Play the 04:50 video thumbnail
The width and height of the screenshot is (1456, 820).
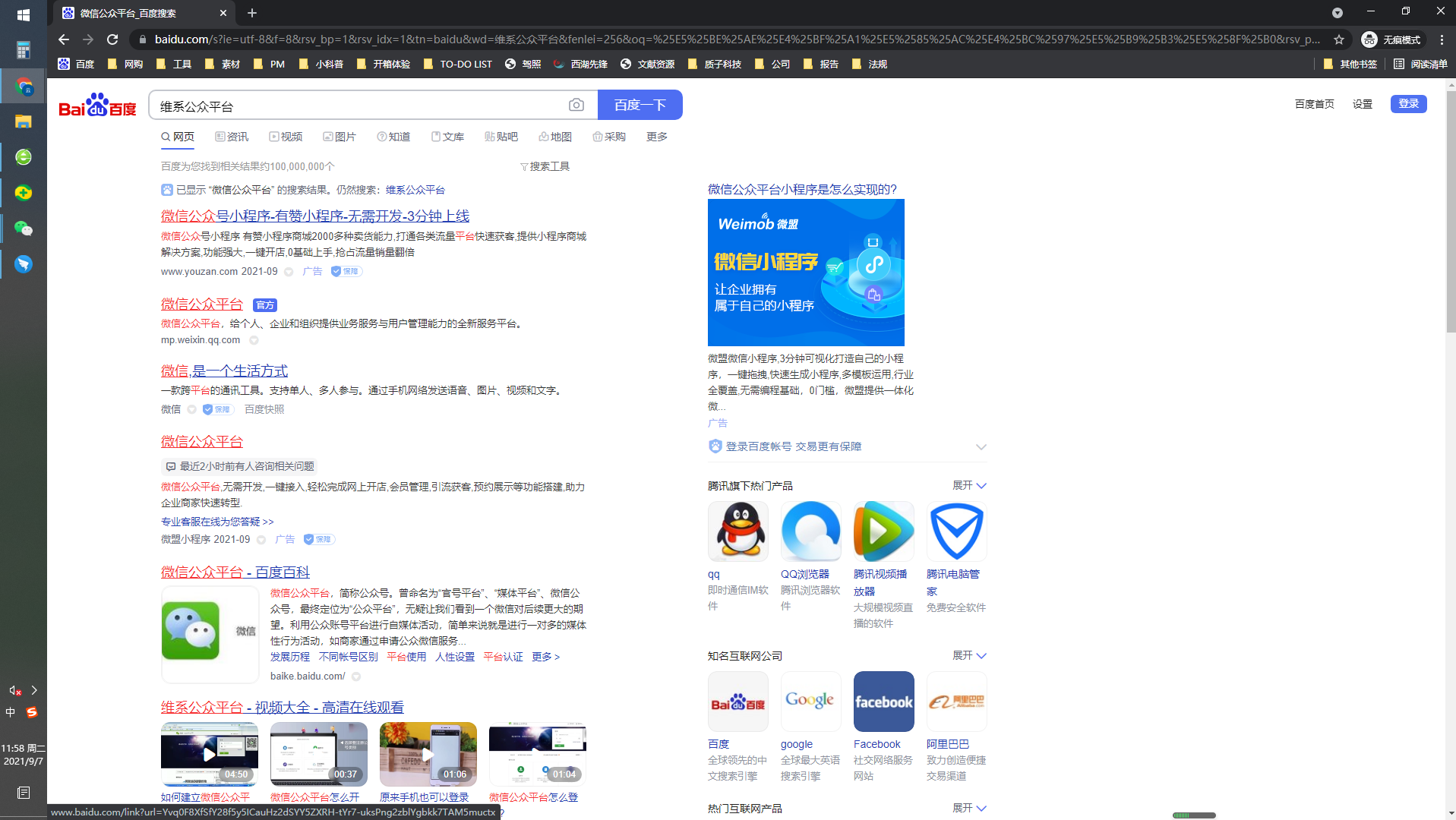[x=210, y=754]
